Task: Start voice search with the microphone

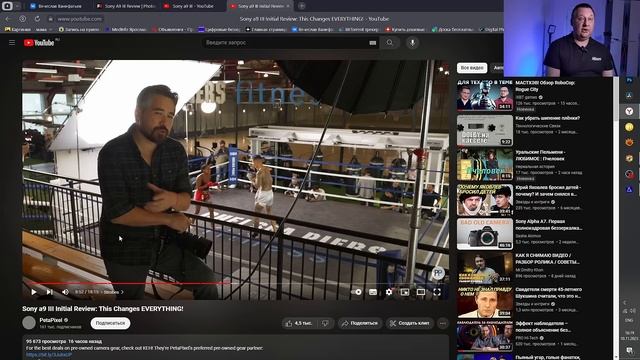Action: [412, 42]
